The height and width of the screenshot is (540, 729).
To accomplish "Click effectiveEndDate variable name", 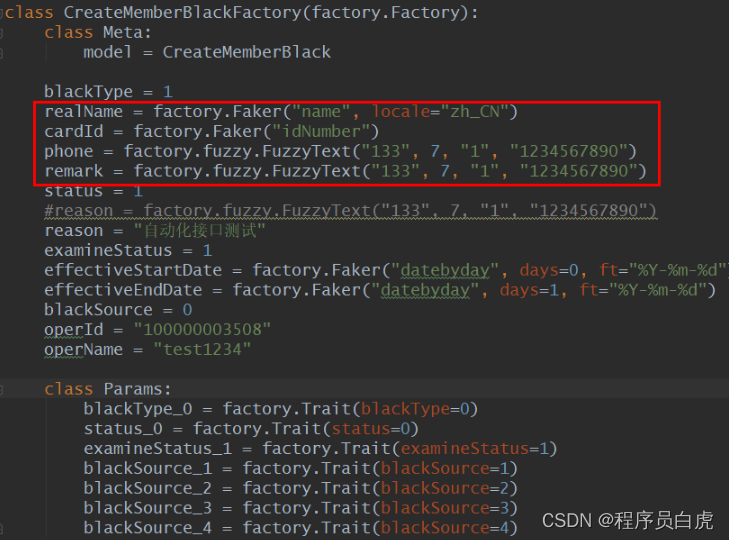I will coord(123,290).
